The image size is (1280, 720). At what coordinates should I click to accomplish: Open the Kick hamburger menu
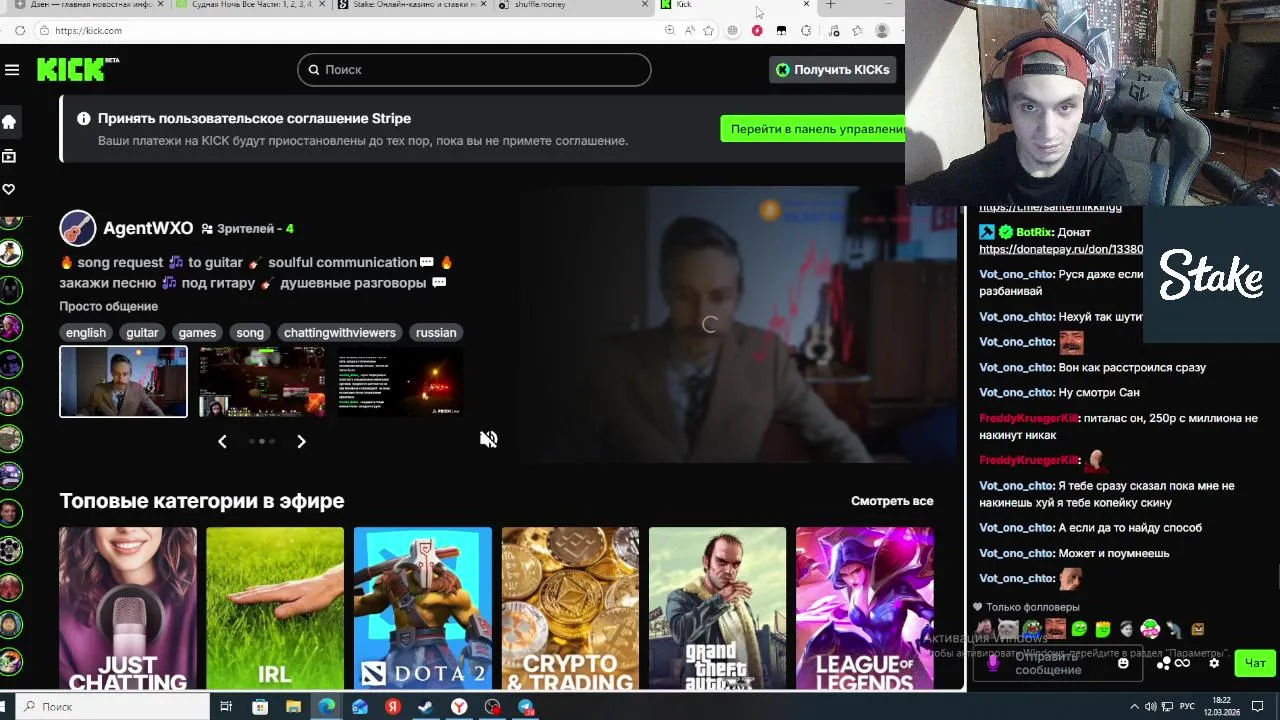click(x=12, y=70)
